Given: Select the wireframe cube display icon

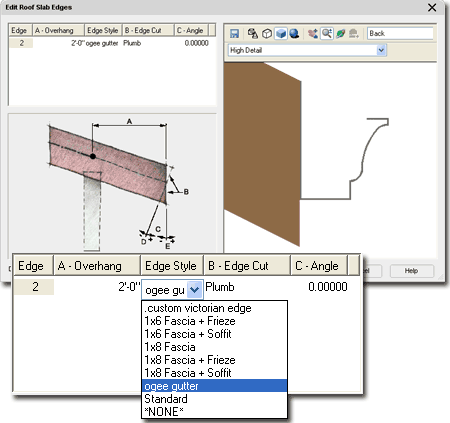Looking at the screenshot, I should [267, 34].
